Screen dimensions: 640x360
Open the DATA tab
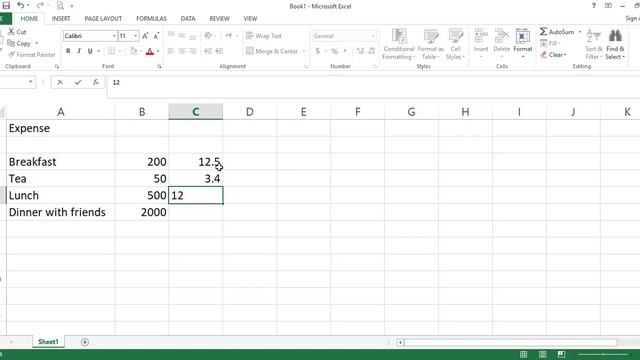pyautogui.click(x=188, y=19)
